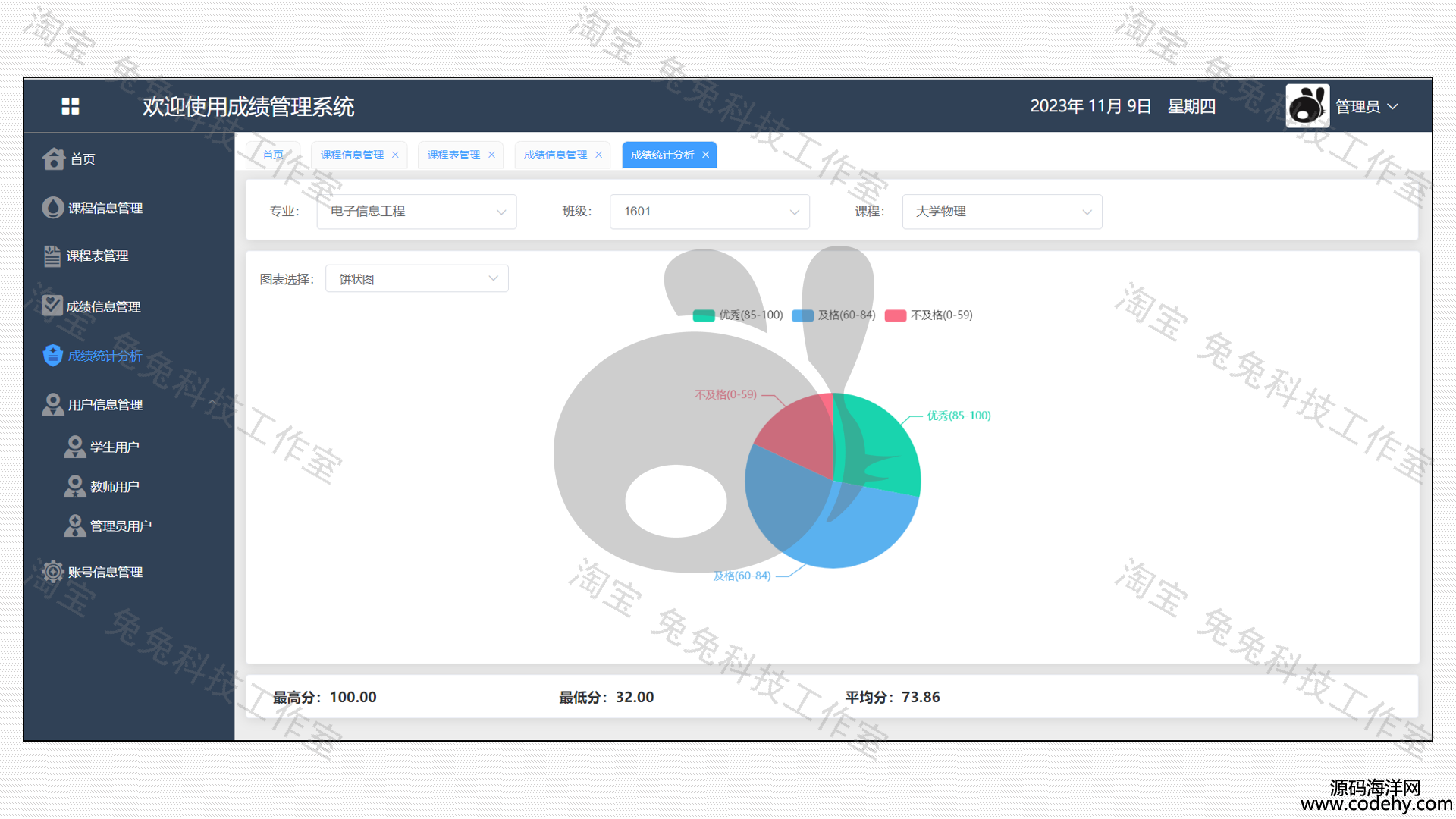
Task: Toggle the 不及格(0-59) legend swatch
Action: (x=896, y=315)
